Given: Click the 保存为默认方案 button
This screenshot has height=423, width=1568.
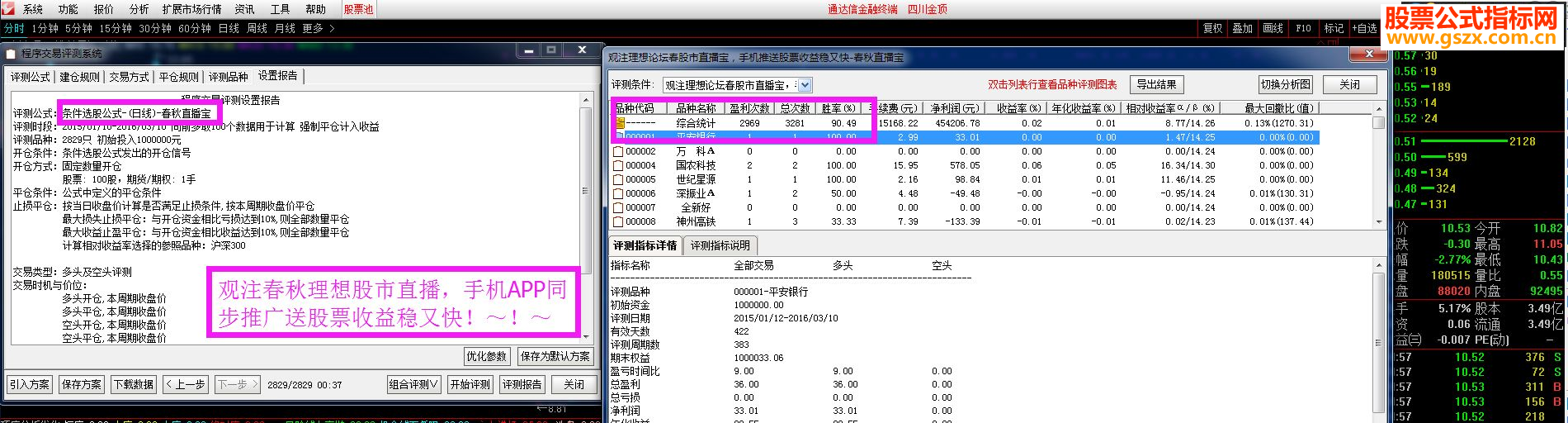Looking at the screenshot, I should coord(555,356).
